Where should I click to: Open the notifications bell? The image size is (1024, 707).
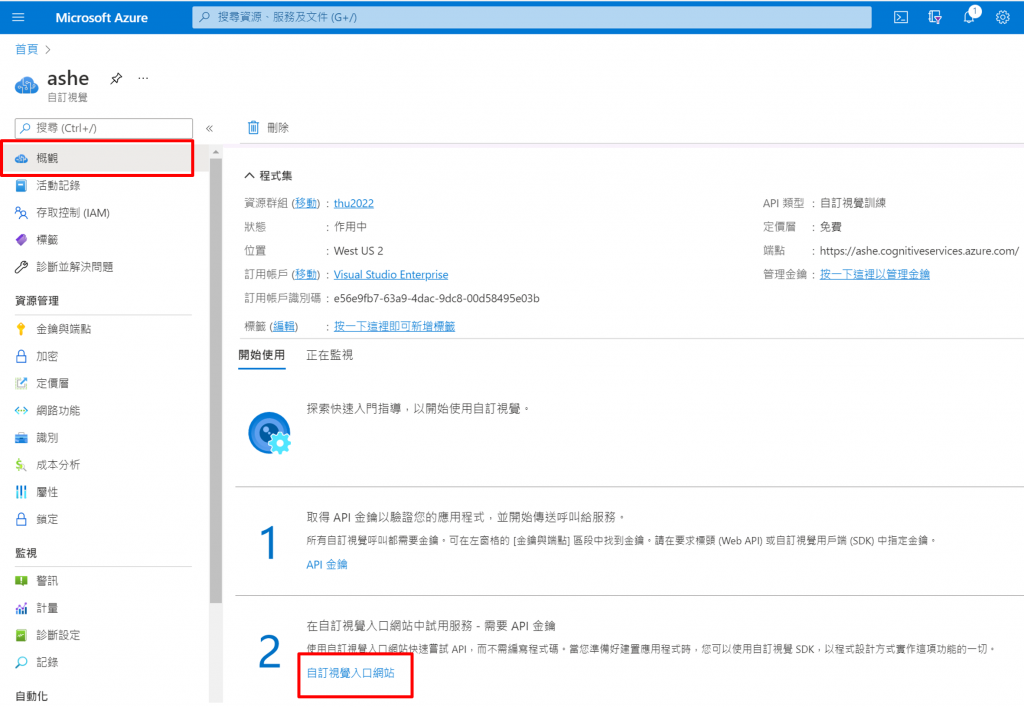click(x=969, y=18)
